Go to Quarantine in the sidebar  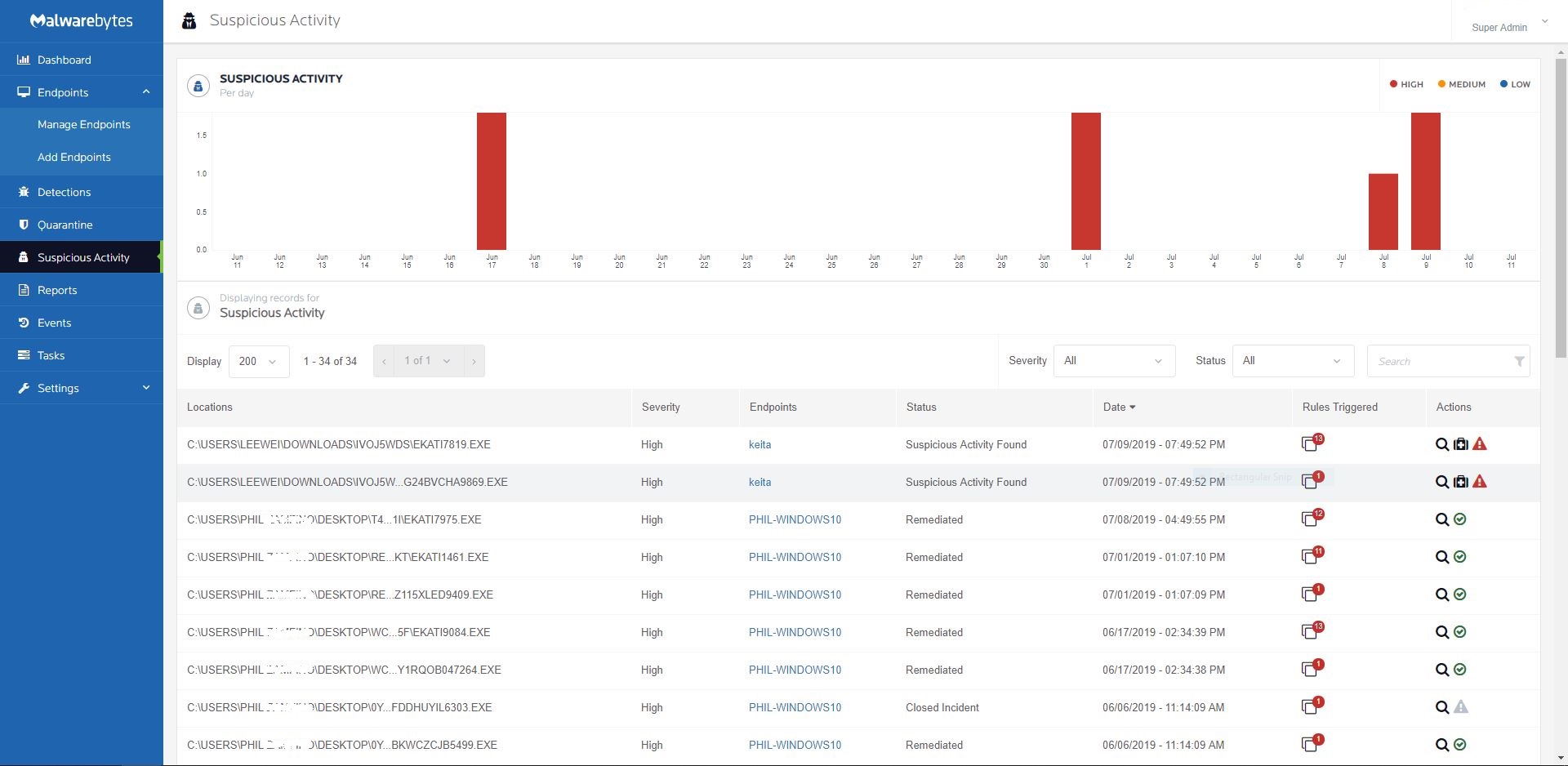pyautogui.click(x=65, y=225)
